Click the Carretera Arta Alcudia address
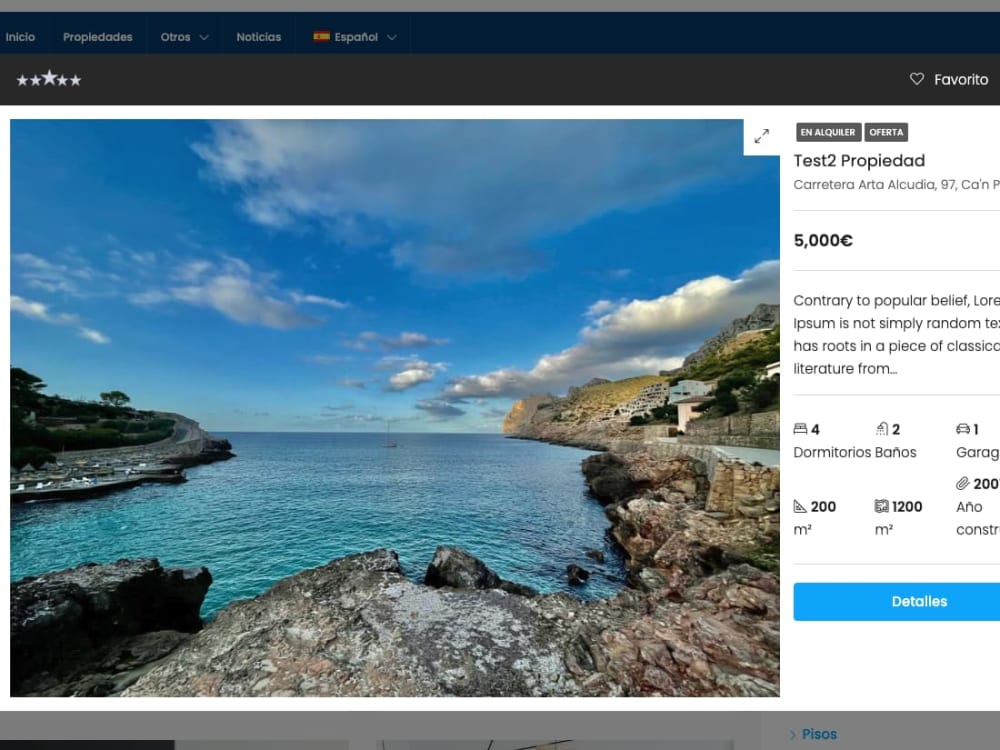The height and width of the screenshot is (750, 1000). click(896, 185)
